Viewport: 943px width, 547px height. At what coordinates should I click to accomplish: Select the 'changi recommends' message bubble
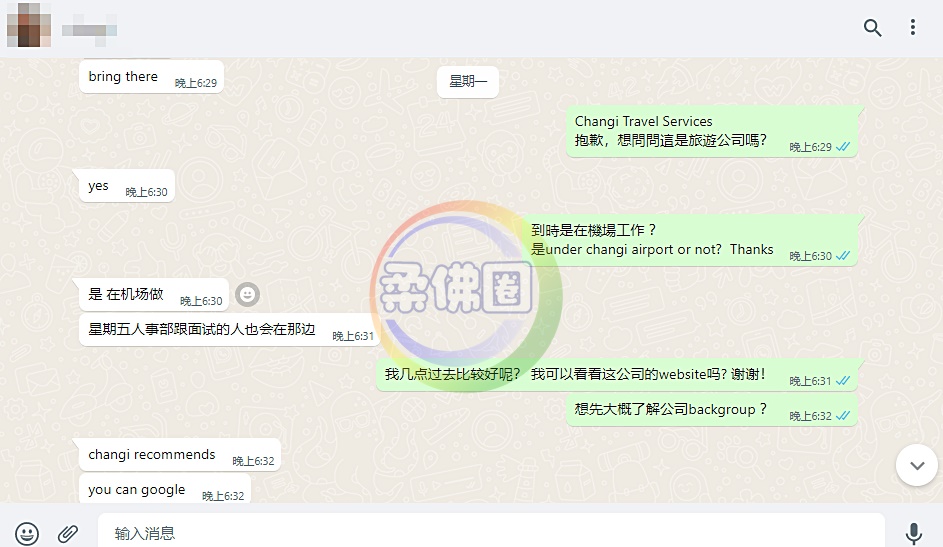tap(180, 455)
